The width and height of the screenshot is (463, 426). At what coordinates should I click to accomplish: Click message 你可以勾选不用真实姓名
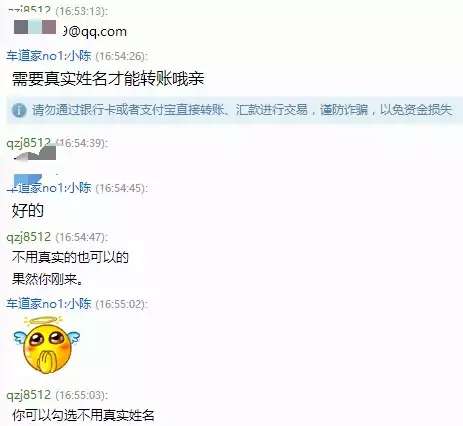click(x=83, y=415)
